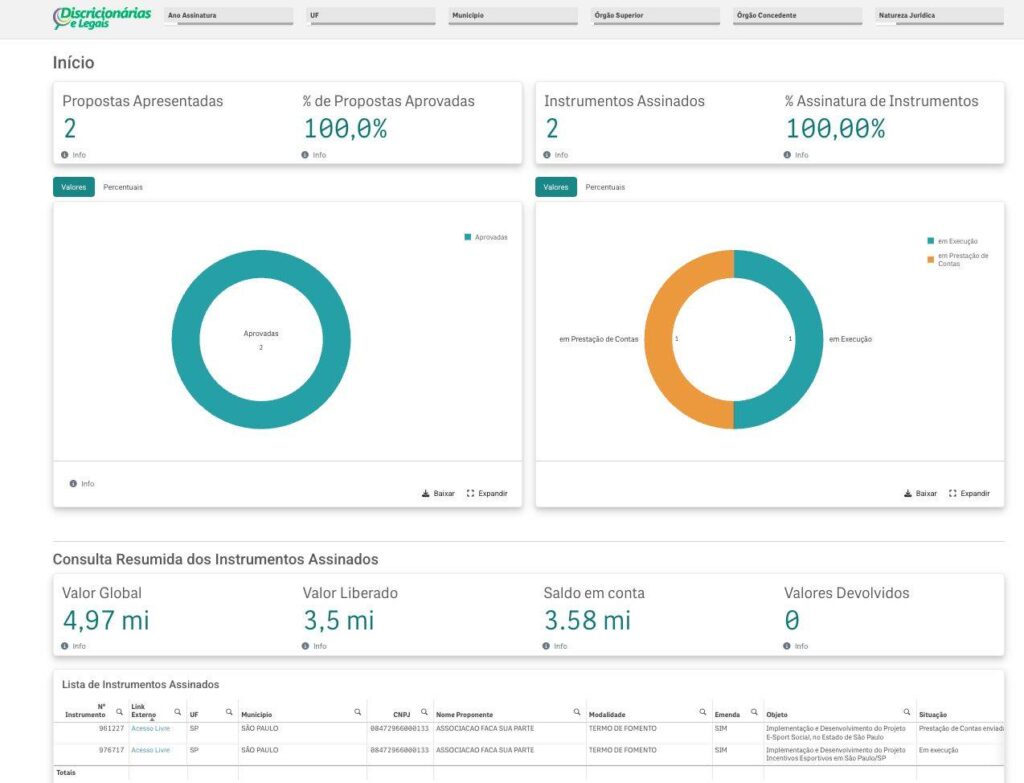This screenshot has width=1024, height=783.
Task: Download the Aprovadas donut chart via Baixar
Action: click(439, 493)
